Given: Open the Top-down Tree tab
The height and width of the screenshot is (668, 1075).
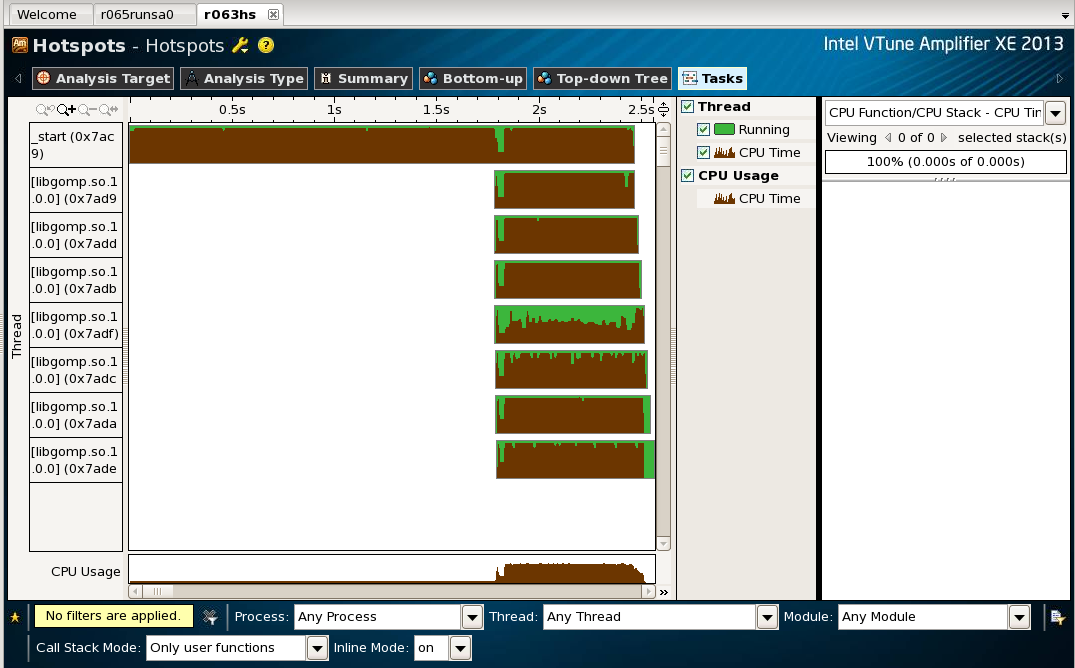Looking at the screenshot, I should 602,78.
